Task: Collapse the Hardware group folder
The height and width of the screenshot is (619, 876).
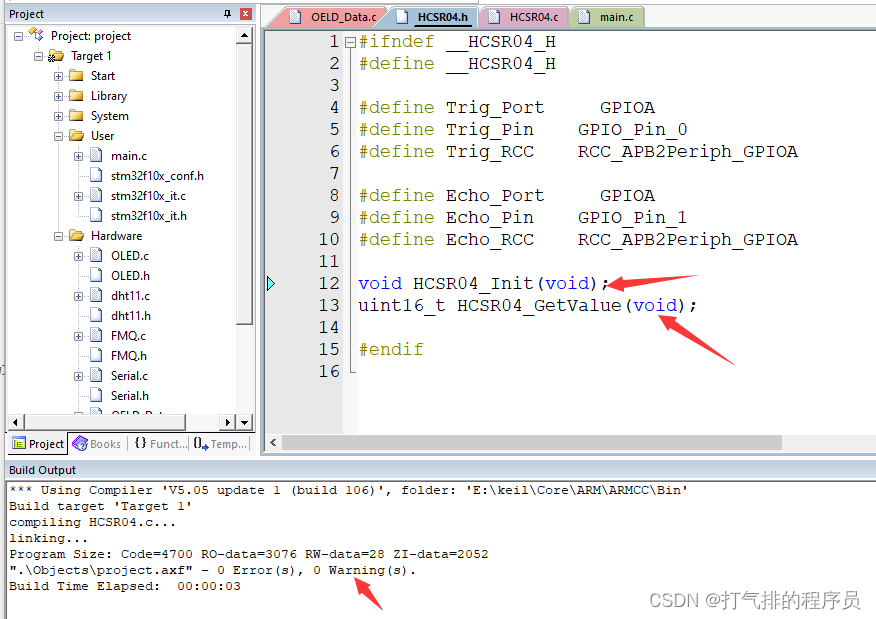Action: click(58, 235)
